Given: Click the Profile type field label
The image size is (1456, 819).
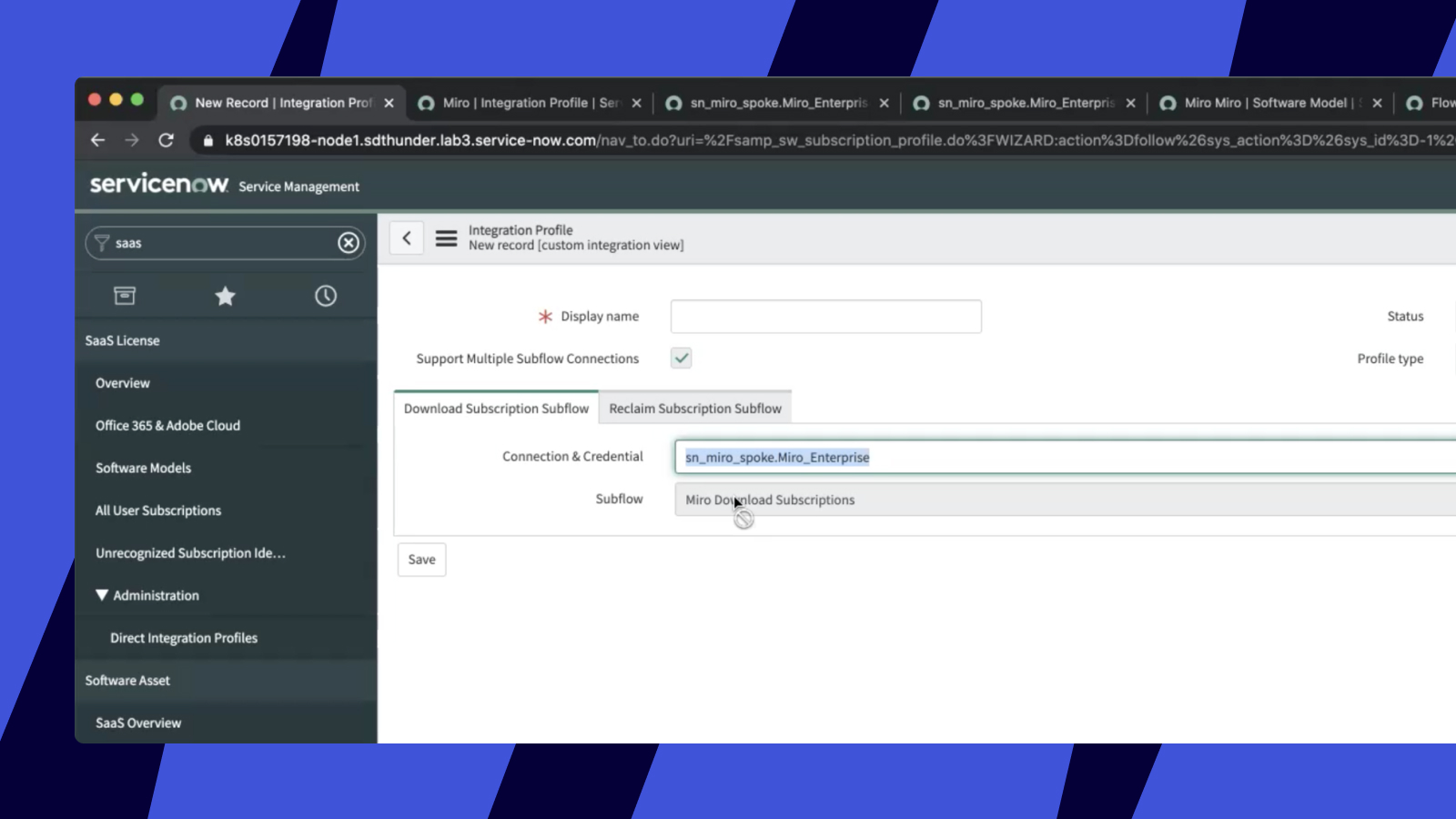Looking at the screenshot, I should tap(1390, 359).
